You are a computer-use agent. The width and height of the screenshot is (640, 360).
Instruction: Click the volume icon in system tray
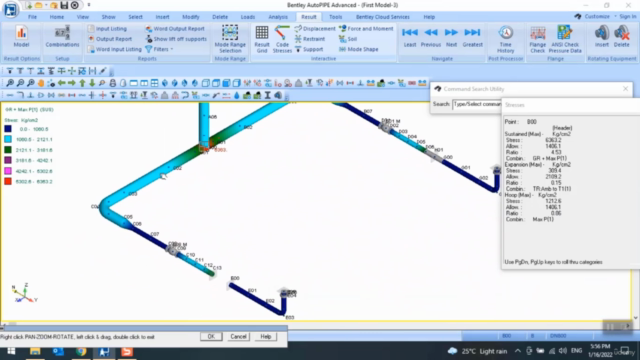(563, 351)
